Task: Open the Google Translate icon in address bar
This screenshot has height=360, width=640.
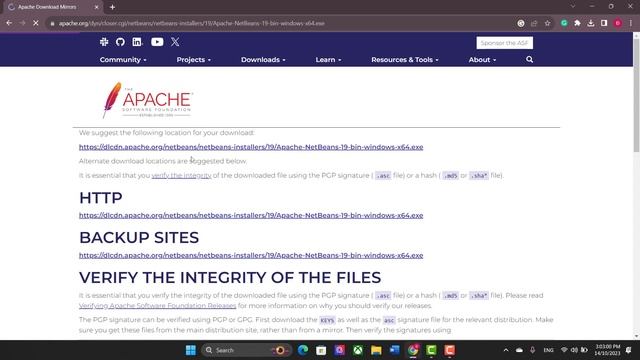Action: click(x=521, y=23)
